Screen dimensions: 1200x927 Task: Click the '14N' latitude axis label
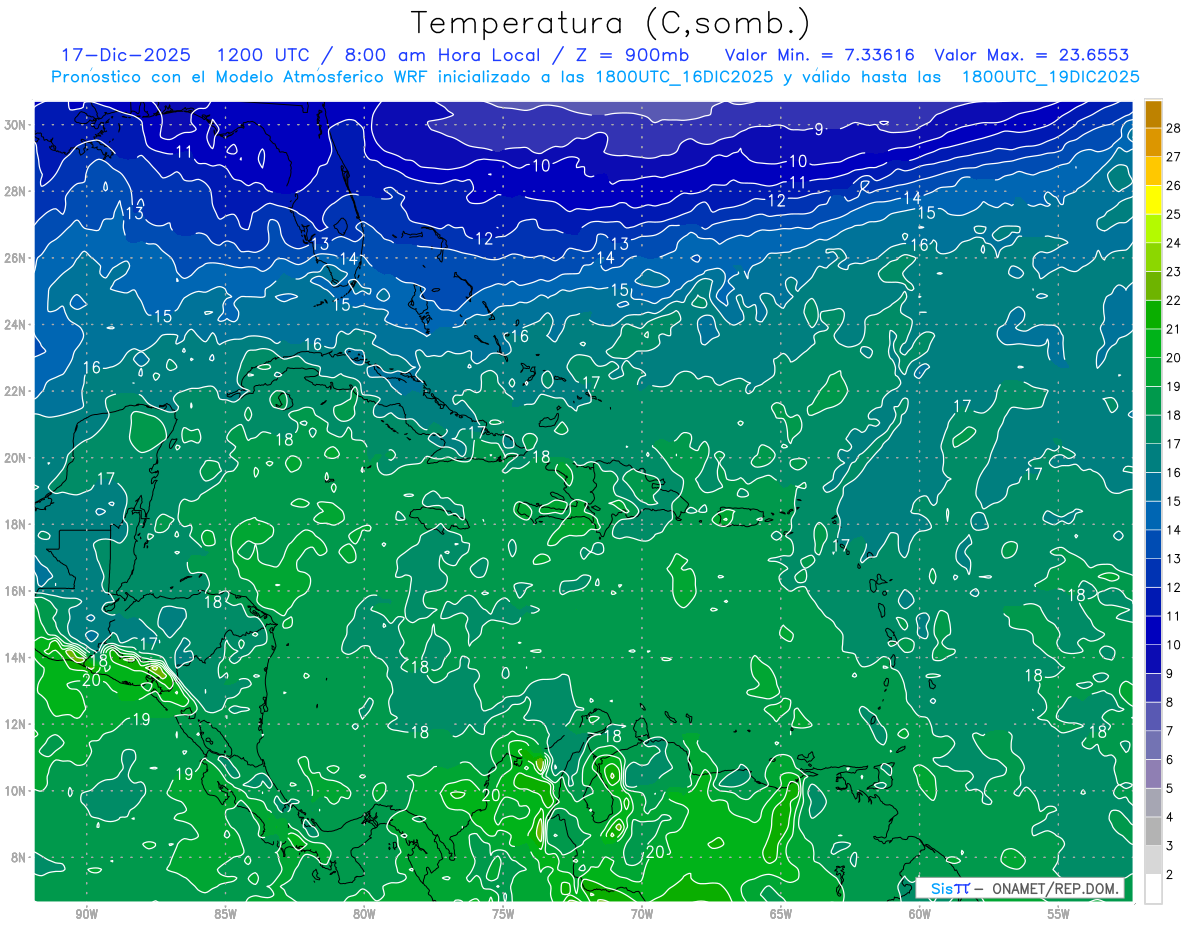17,658
